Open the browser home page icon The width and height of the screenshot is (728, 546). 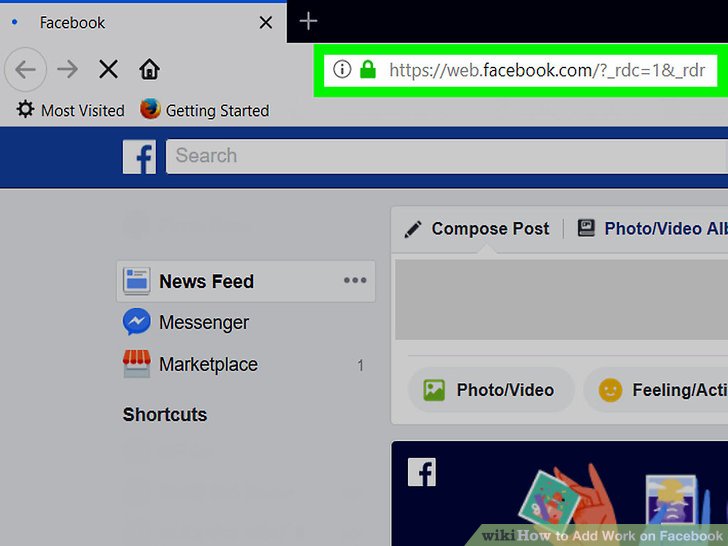click(150, 70)
